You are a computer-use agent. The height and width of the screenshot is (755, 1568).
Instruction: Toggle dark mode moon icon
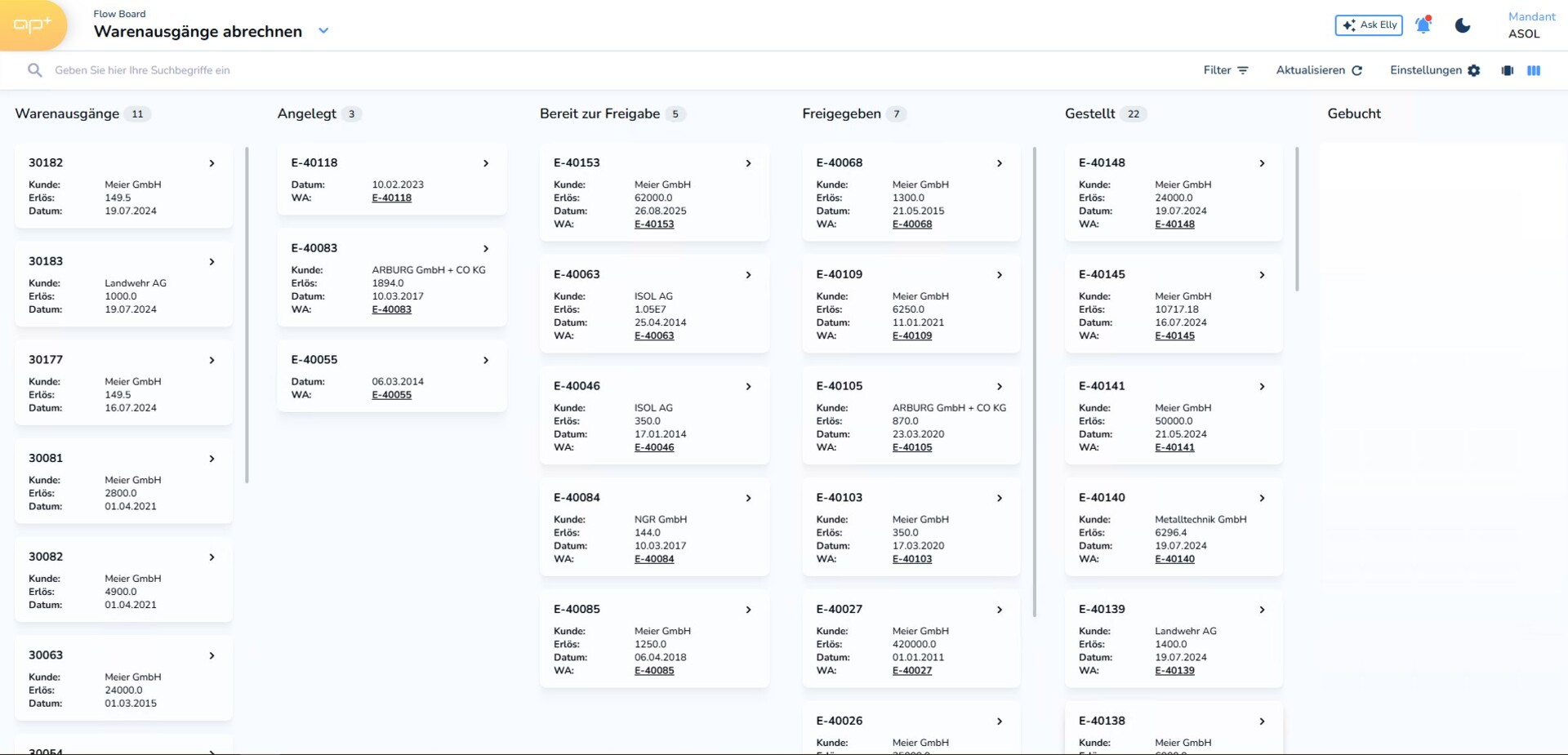[x=1463, y=25]
